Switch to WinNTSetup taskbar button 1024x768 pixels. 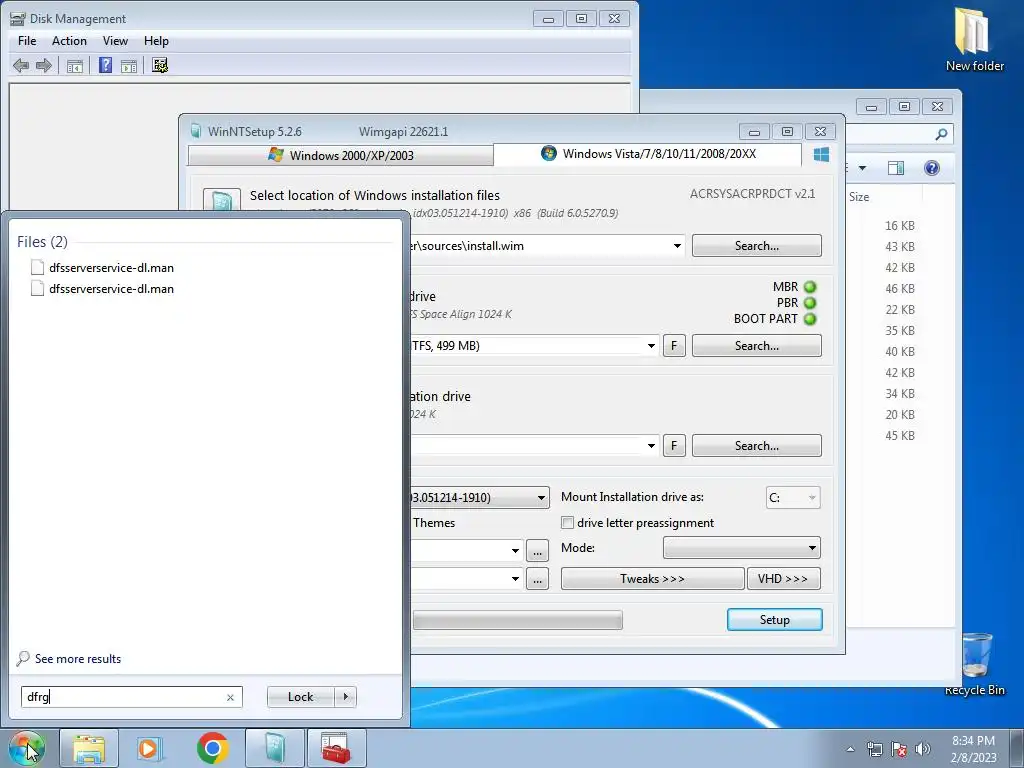[x=275, y=748]
